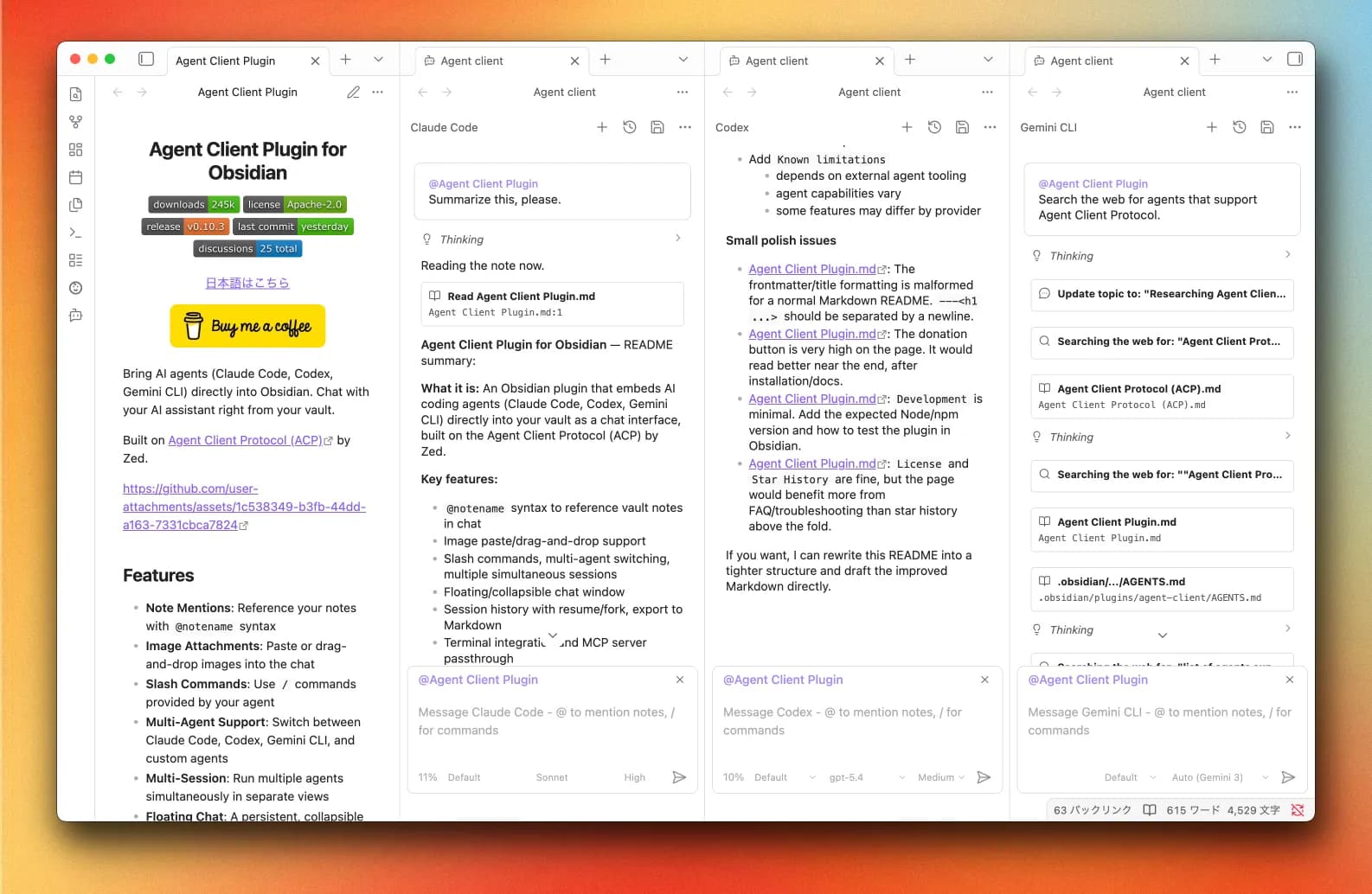Toggle the reading view book icon in the status bar
Screen dimensions: 1372x894
tap(1150, 810)
